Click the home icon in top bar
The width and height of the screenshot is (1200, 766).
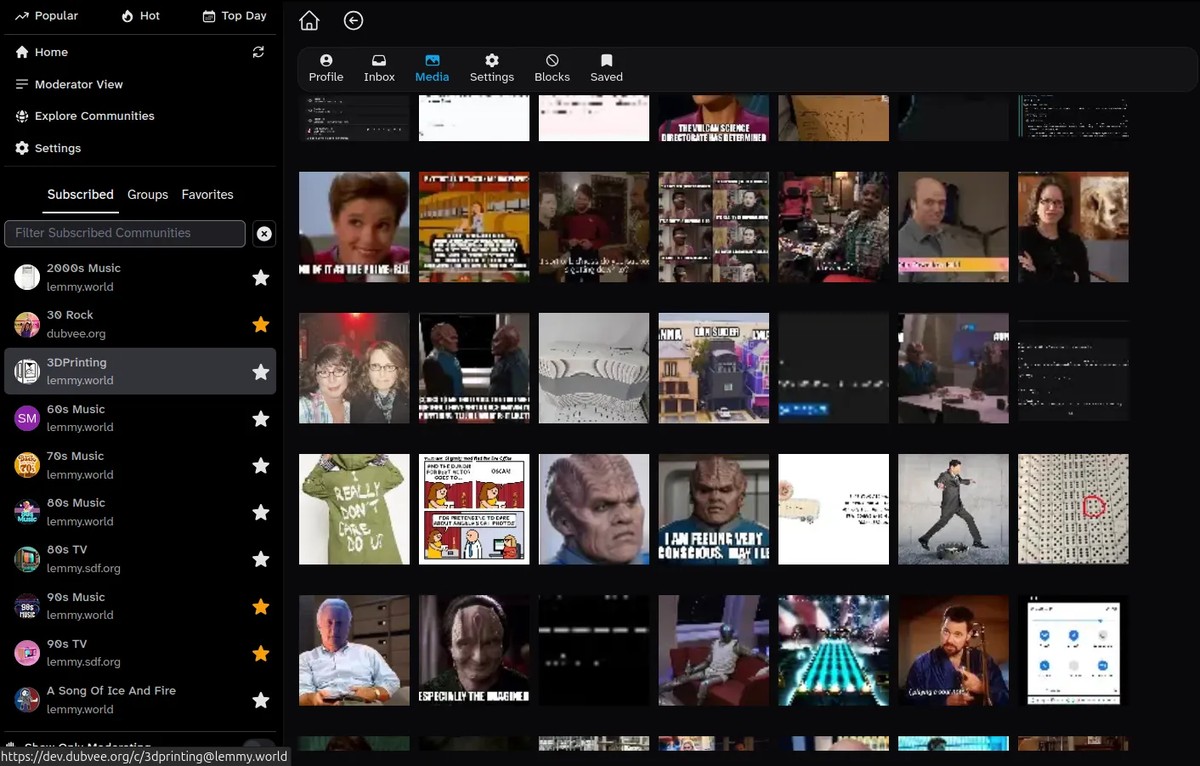309,21
